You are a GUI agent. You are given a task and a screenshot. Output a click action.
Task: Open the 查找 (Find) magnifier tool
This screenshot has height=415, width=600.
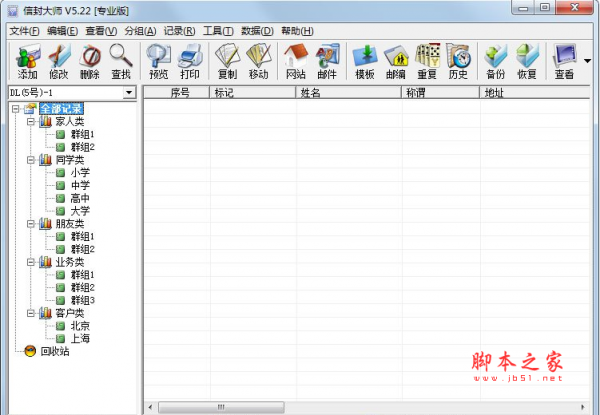(121, 61)
